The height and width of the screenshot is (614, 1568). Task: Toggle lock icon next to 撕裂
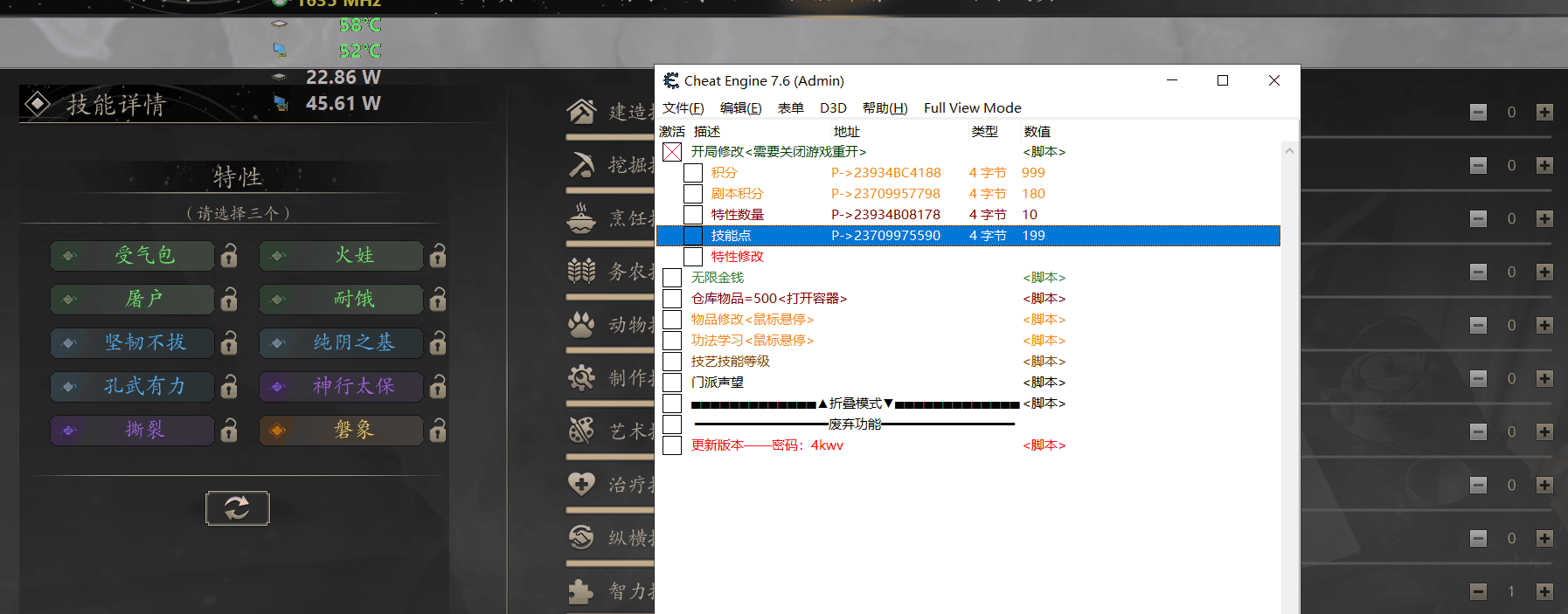[229, 430]
